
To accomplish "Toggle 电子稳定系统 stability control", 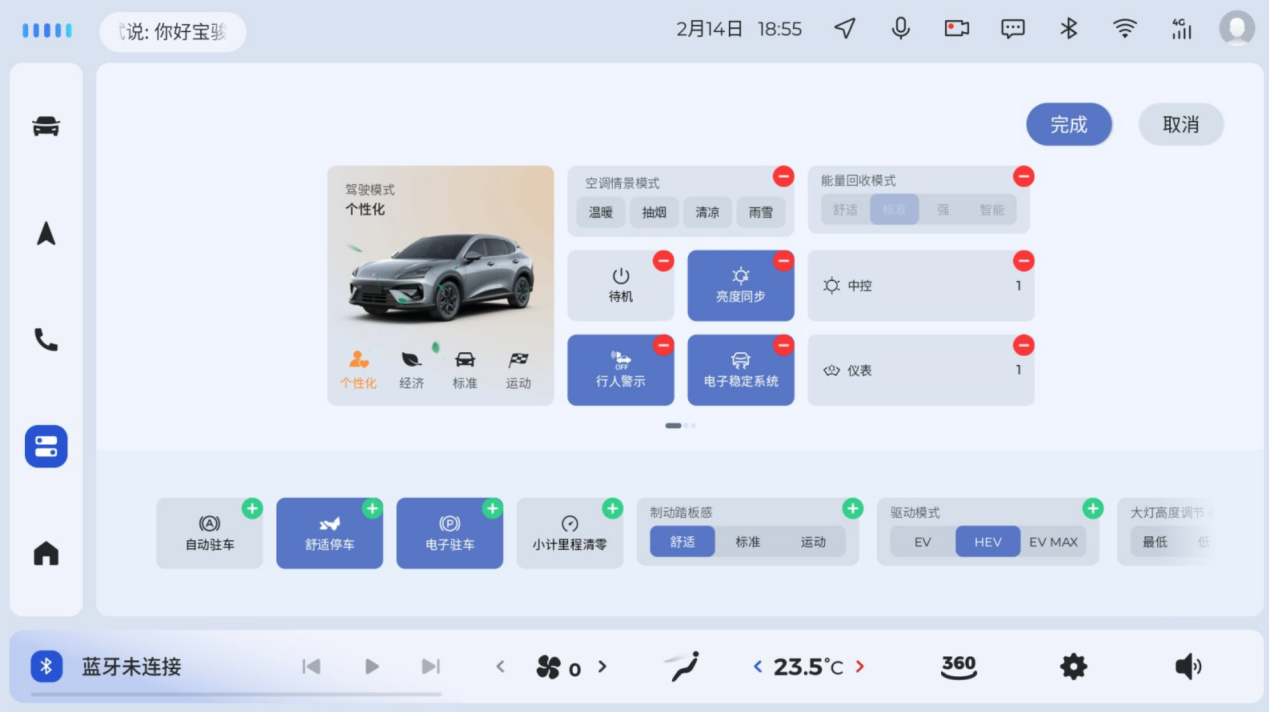I will tap(740, 370).
